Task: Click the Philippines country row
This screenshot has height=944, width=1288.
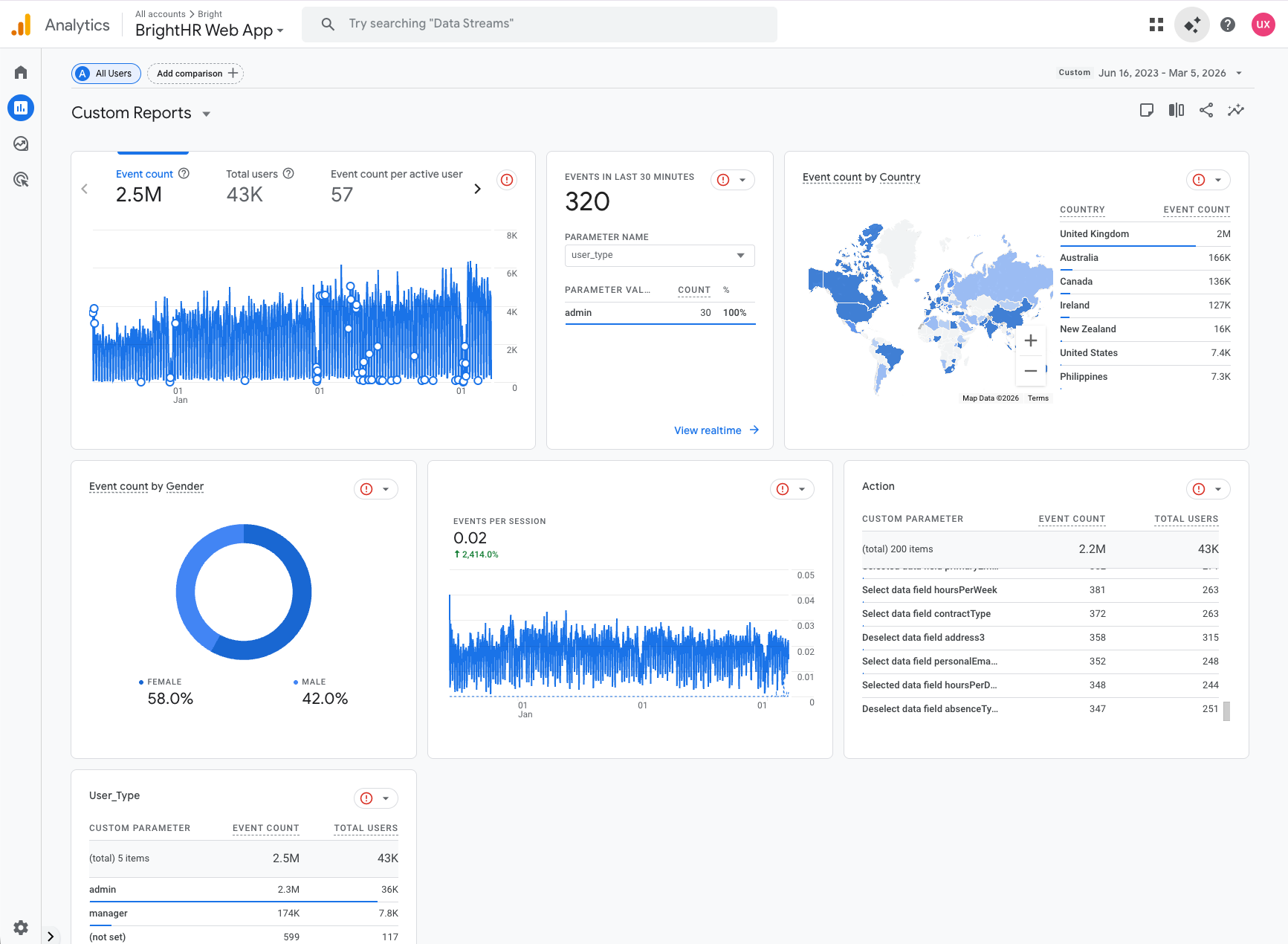Action: (x=1145, y=377)
